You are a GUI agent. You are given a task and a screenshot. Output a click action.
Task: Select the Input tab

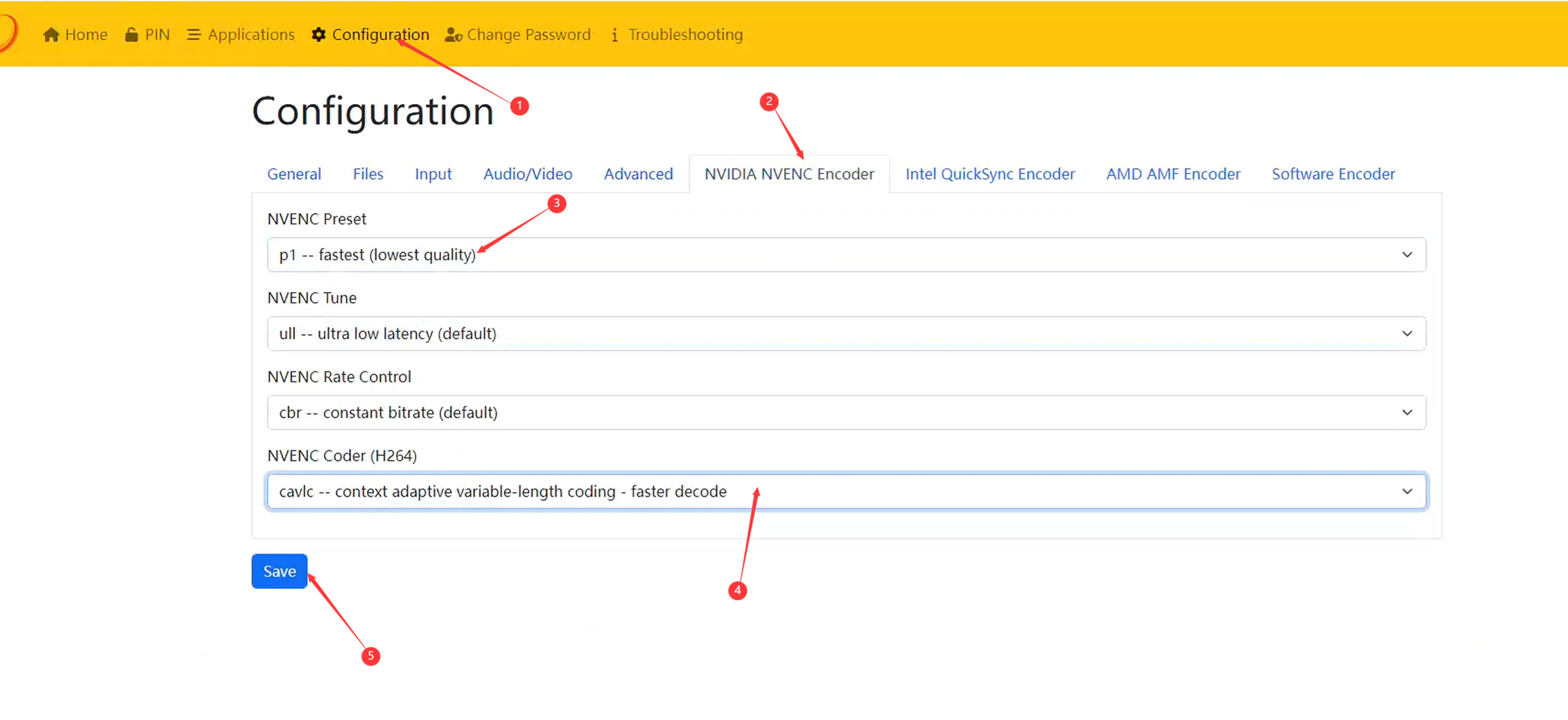pyautogui.click(x=434, y=174)
